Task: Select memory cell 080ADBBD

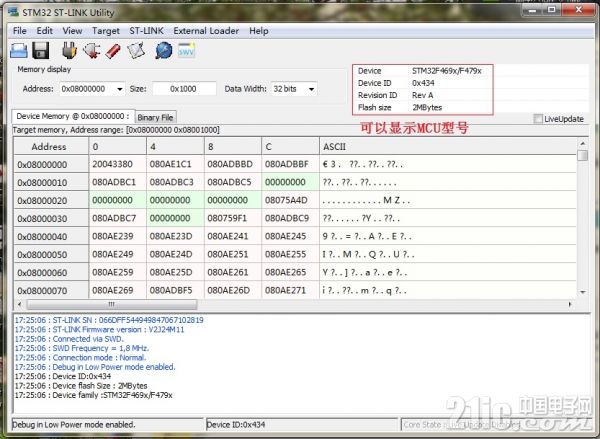Action: [233, 164]
